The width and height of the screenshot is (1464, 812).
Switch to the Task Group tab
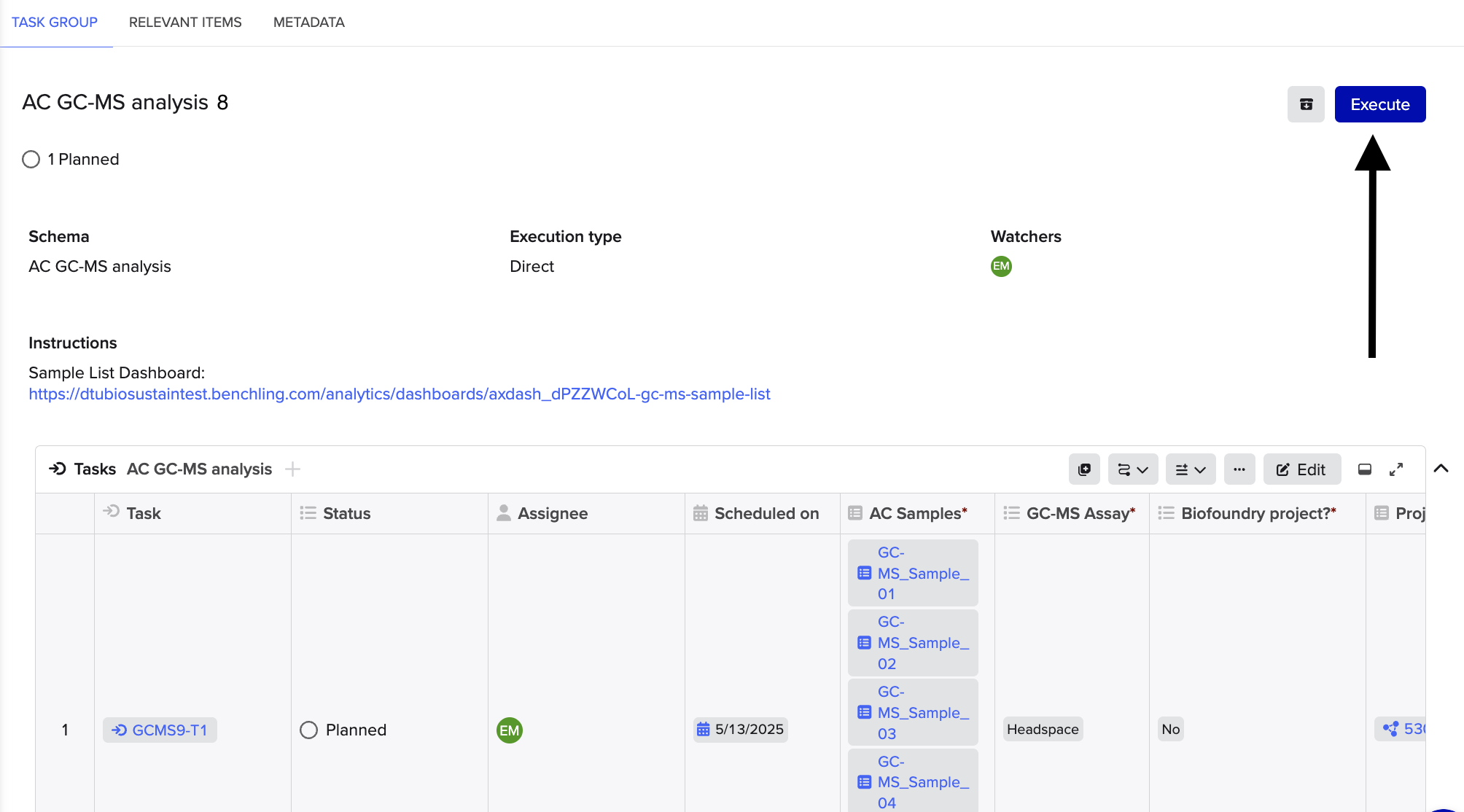(x=55, y=23)
